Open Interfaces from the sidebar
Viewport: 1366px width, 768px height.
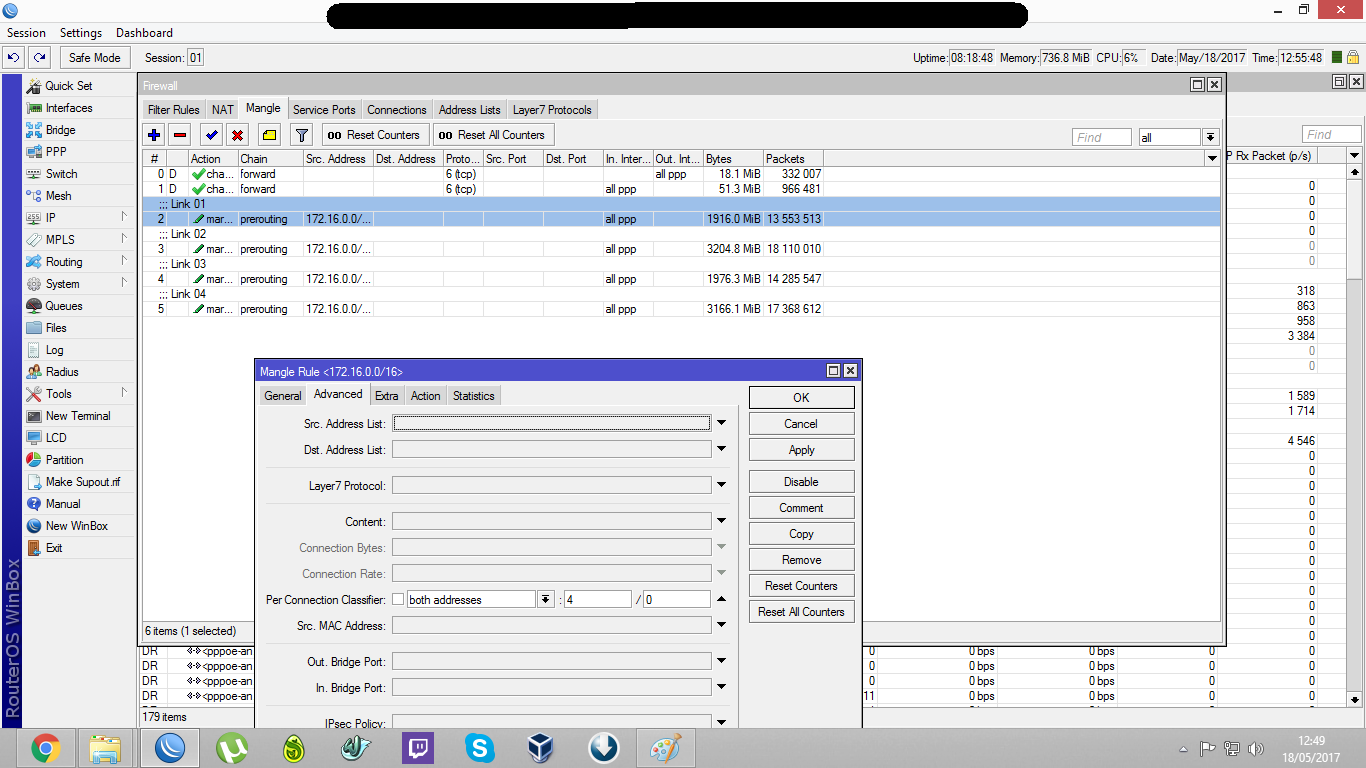coord(69,108)
